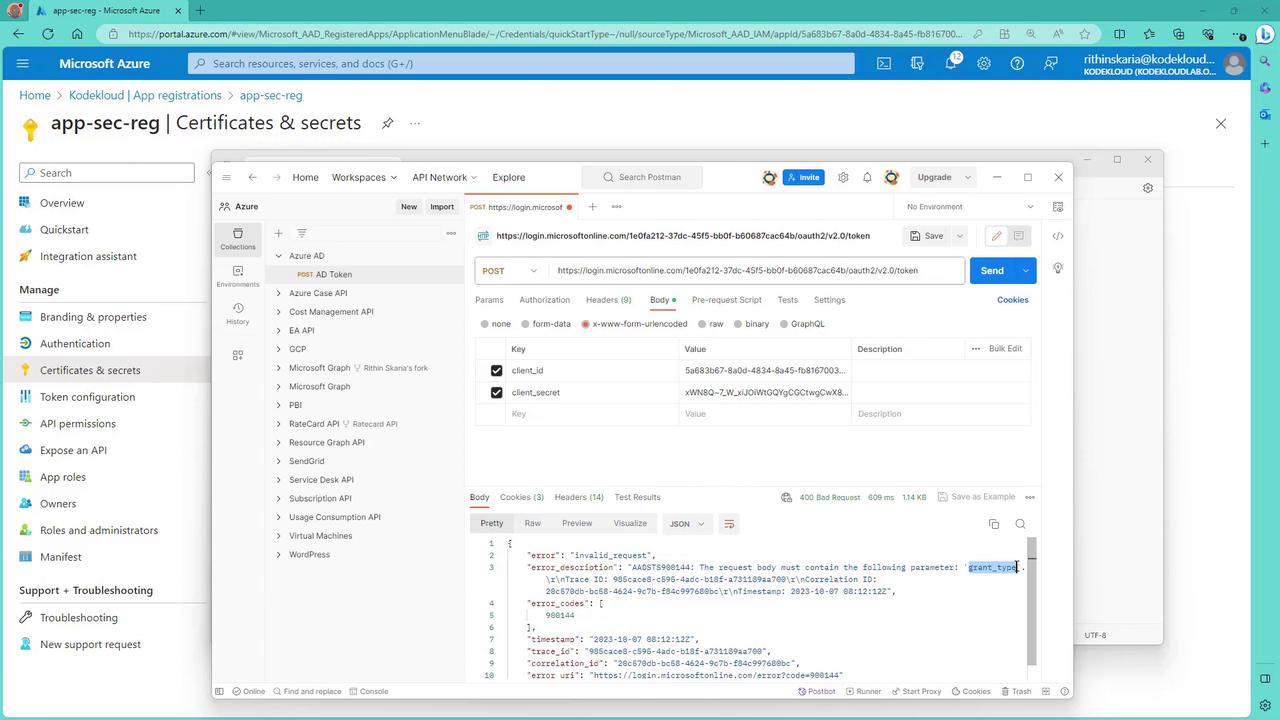Open the Send button dropdown arrow
The image size is (1280, 720).
click(1025, 270)
